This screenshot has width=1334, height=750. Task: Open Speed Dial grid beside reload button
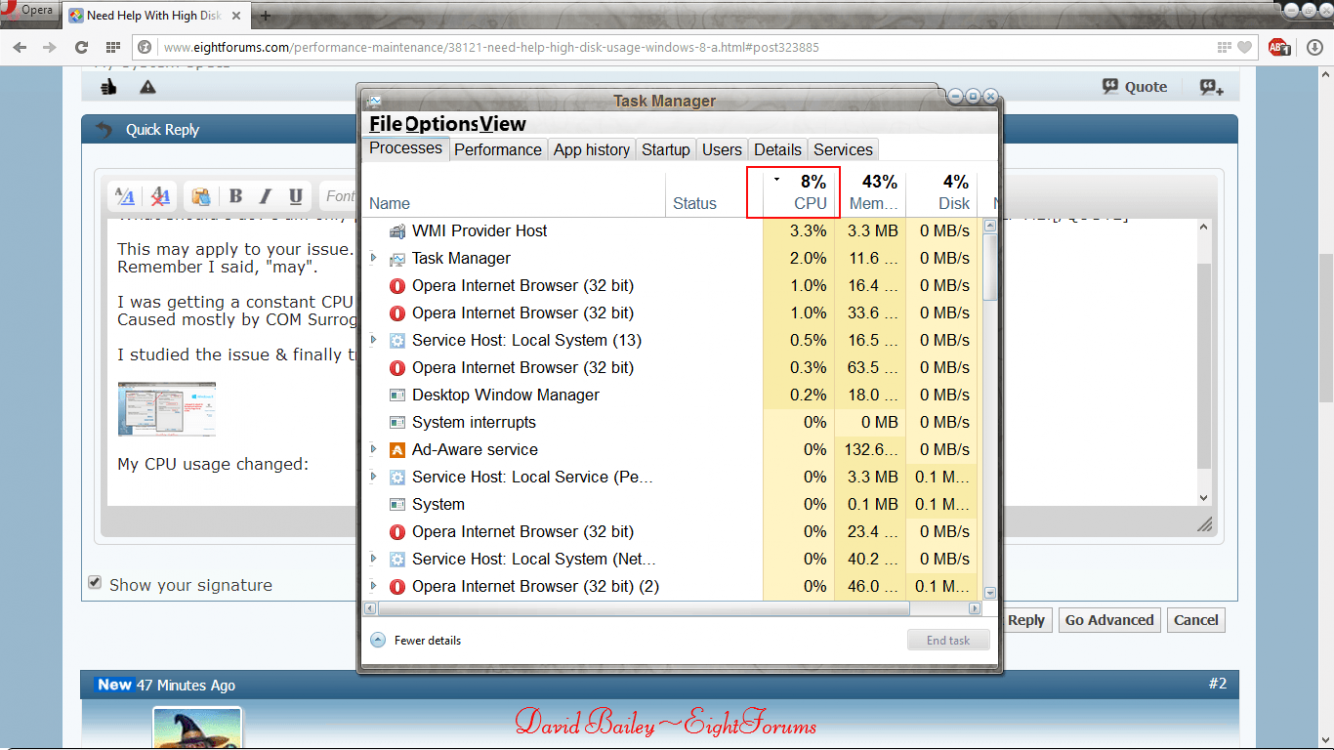113,47
